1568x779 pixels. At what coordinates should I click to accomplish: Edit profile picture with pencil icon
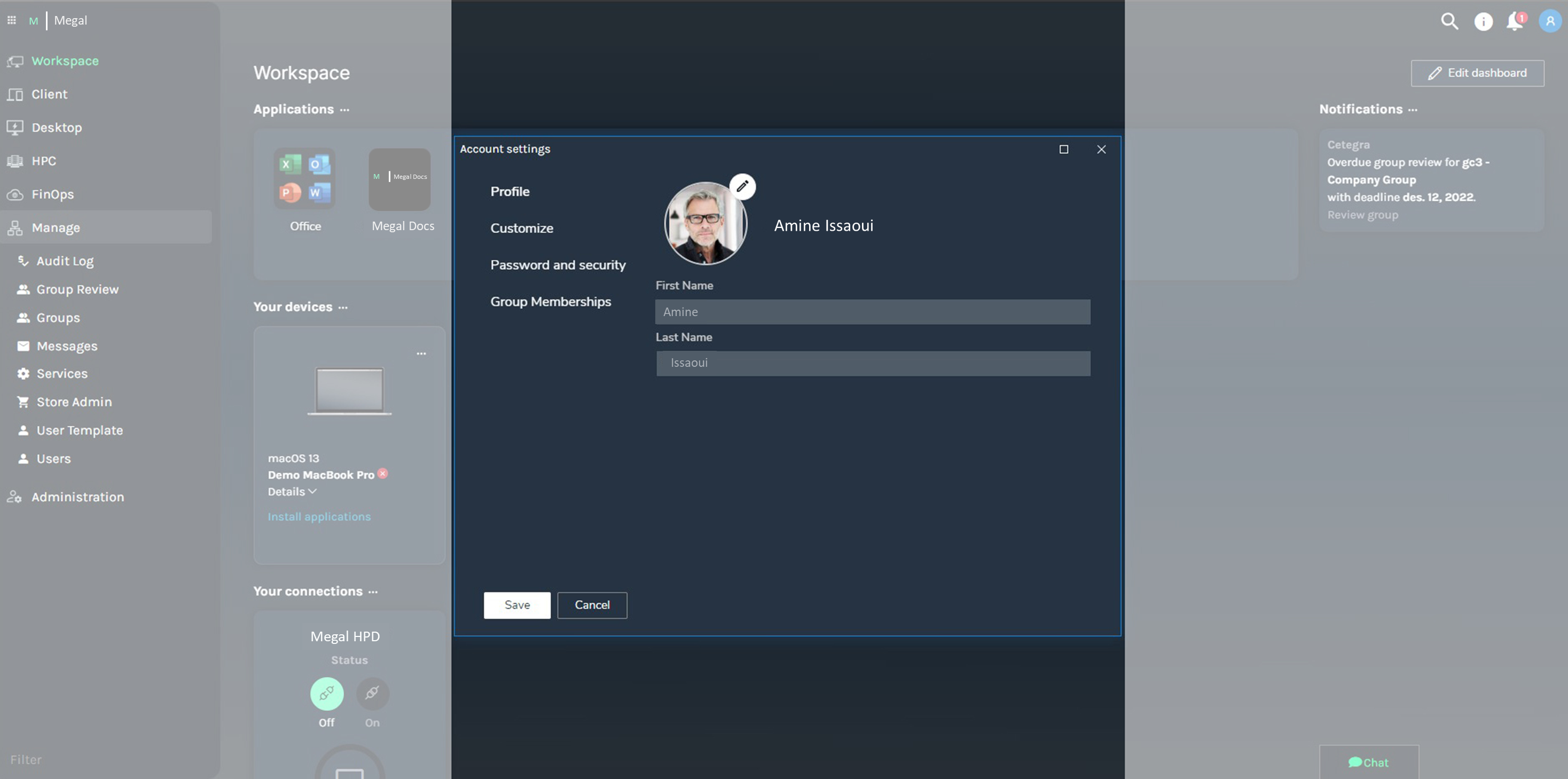click(x=742, y=186)
